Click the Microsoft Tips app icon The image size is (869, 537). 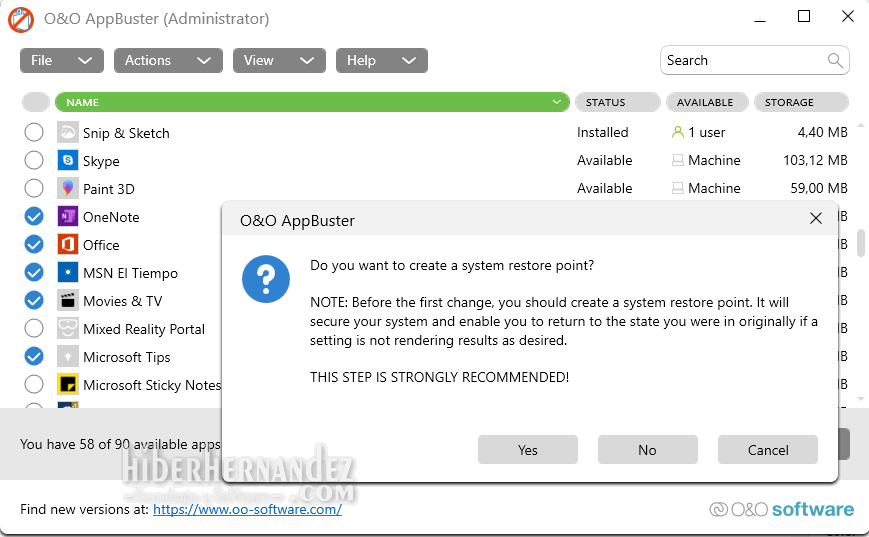pos(68,356)
